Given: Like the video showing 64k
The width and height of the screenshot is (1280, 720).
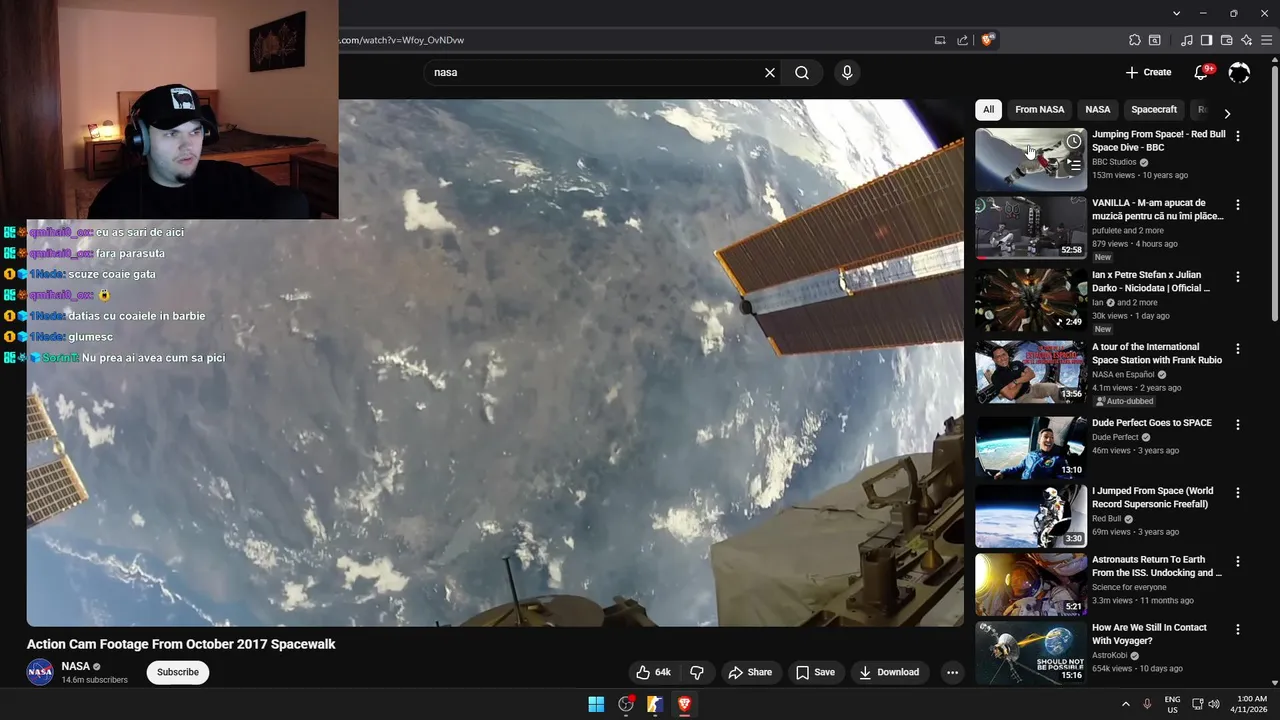Looking at the screenshot, I should click(x=653, y=672).
